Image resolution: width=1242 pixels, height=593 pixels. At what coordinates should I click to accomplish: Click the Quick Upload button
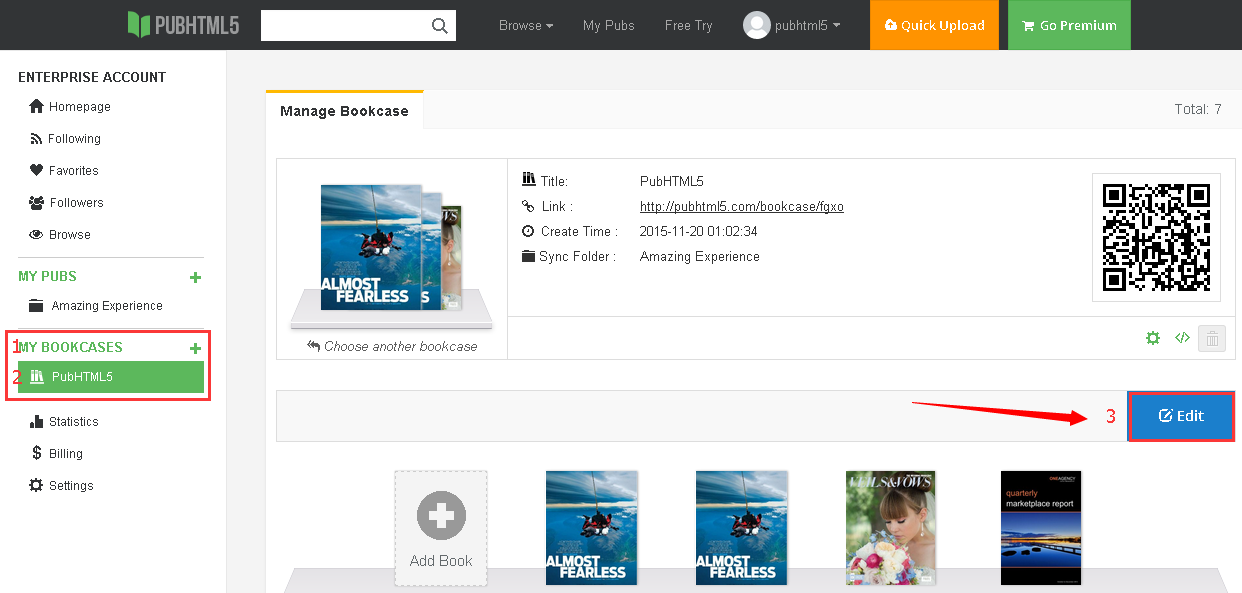tap(934, 25)
